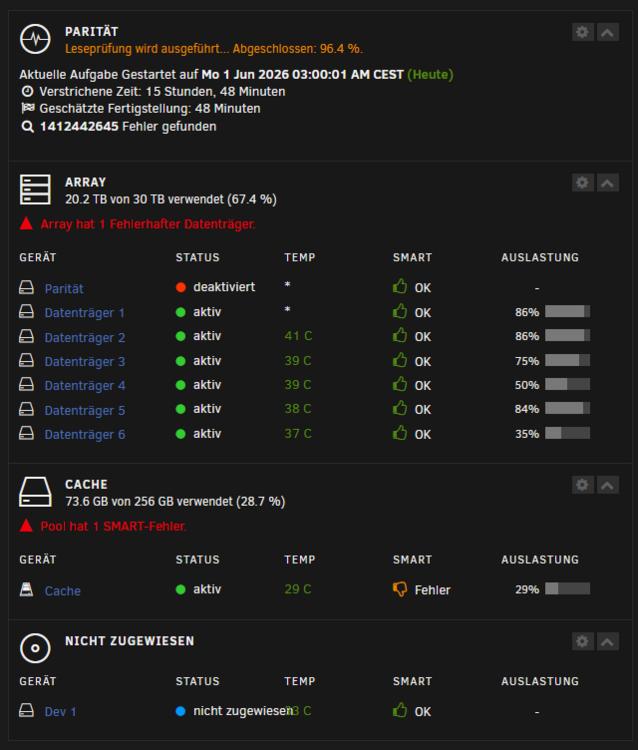Click the Cache drive icon
The height and width of the screenshot is (750, 638).
pos(35,492)
